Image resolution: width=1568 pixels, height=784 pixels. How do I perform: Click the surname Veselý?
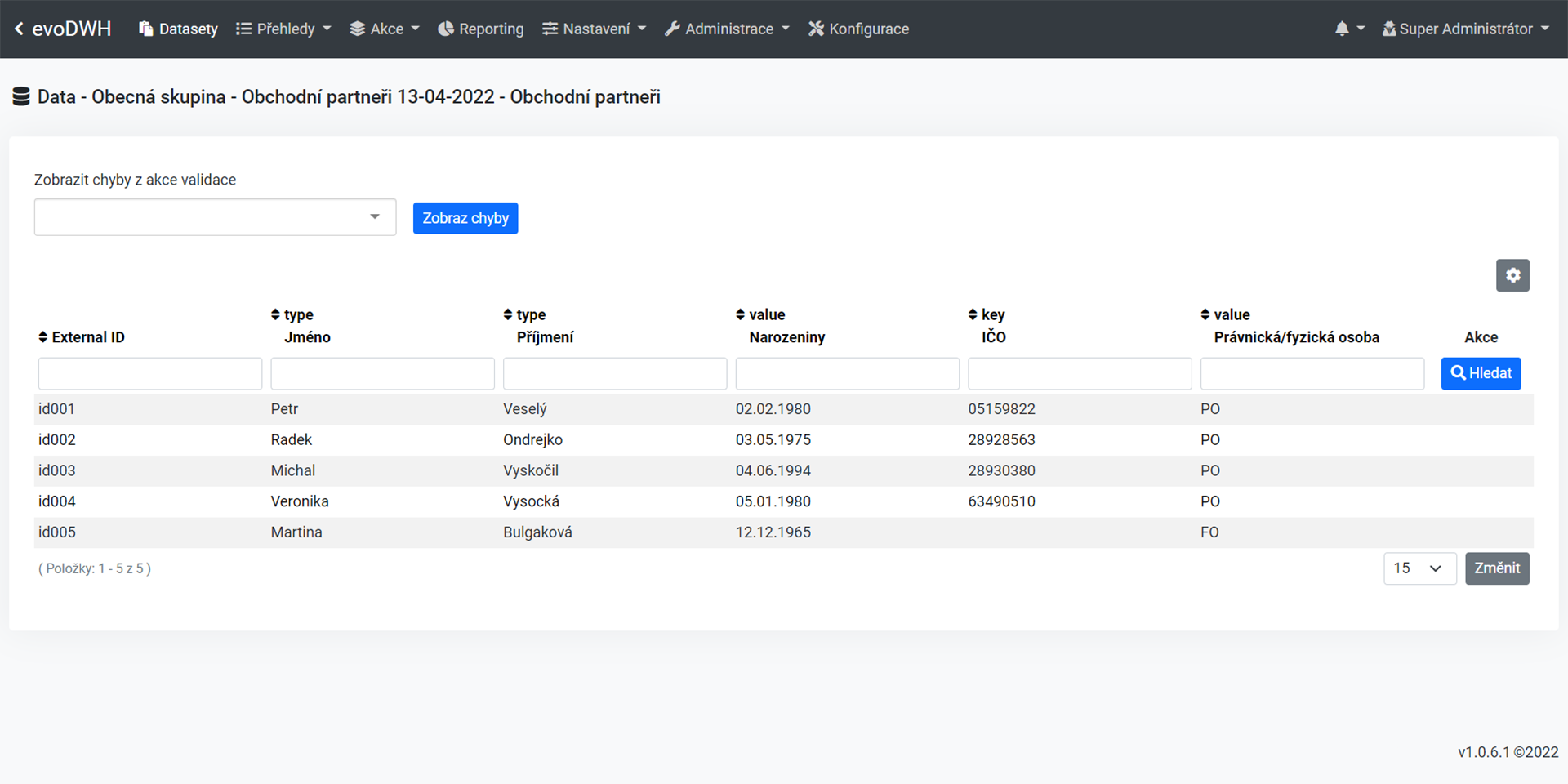(x=525, y=409)
